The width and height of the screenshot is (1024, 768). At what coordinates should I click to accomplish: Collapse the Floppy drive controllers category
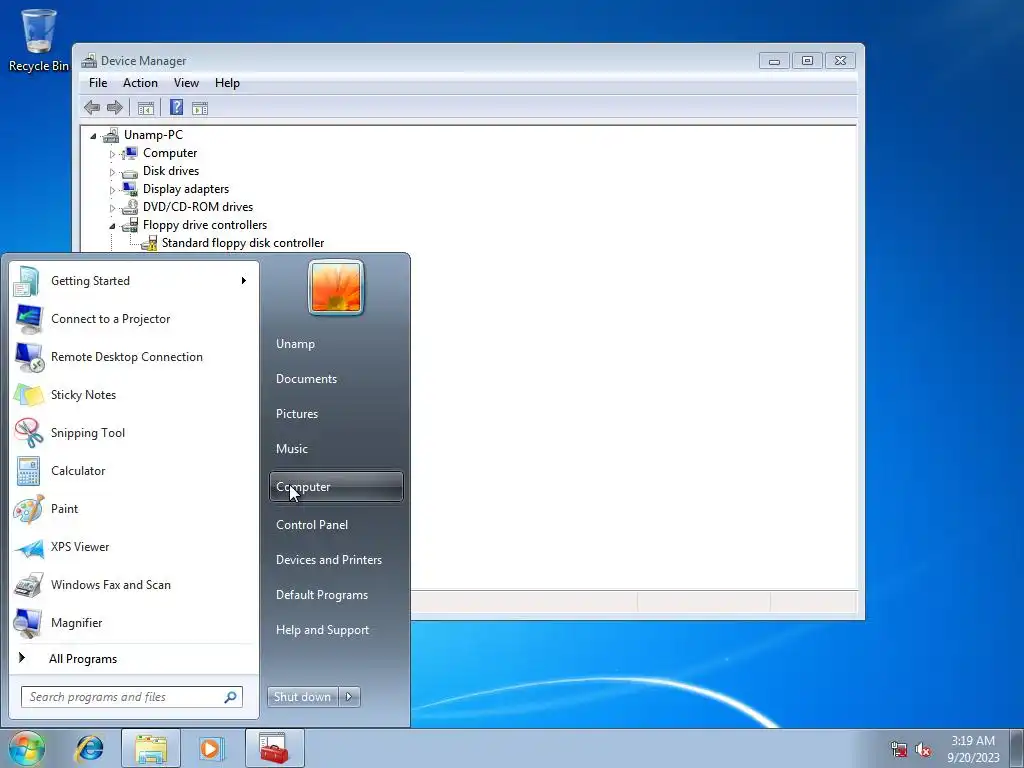tap(112, 226)
